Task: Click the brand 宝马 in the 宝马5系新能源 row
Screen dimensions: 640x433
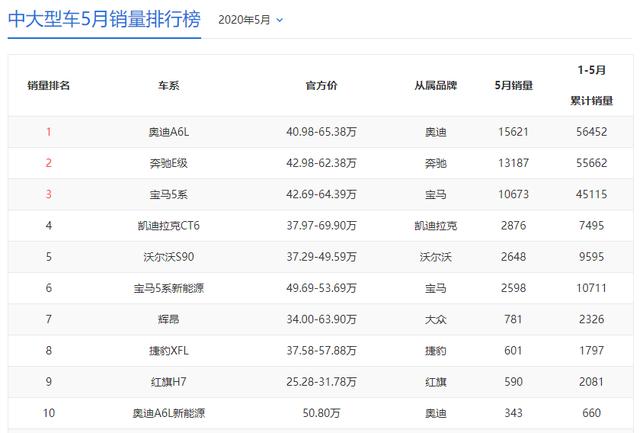Action: [x=436, y=288]
